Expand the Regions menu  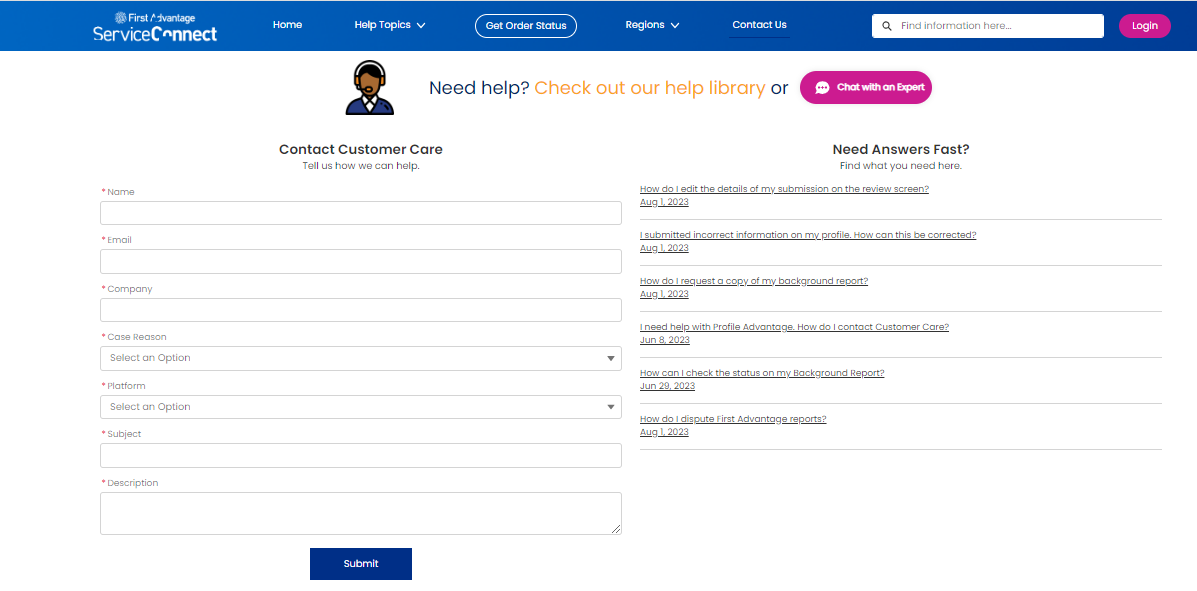tap(652, 25)
